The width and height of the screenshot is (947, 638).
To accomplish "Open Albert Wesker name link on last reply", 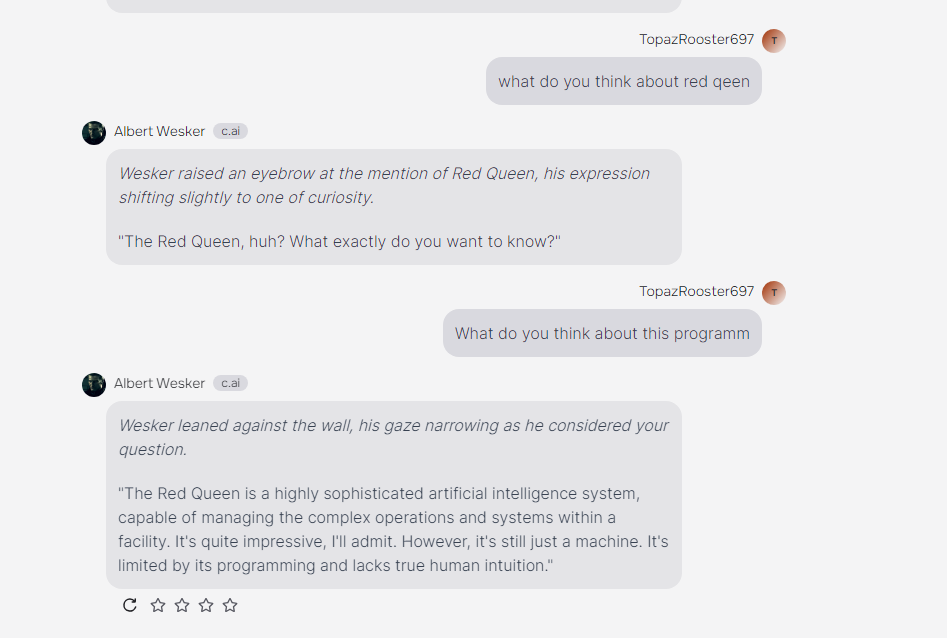I will [x=159, y=384].
